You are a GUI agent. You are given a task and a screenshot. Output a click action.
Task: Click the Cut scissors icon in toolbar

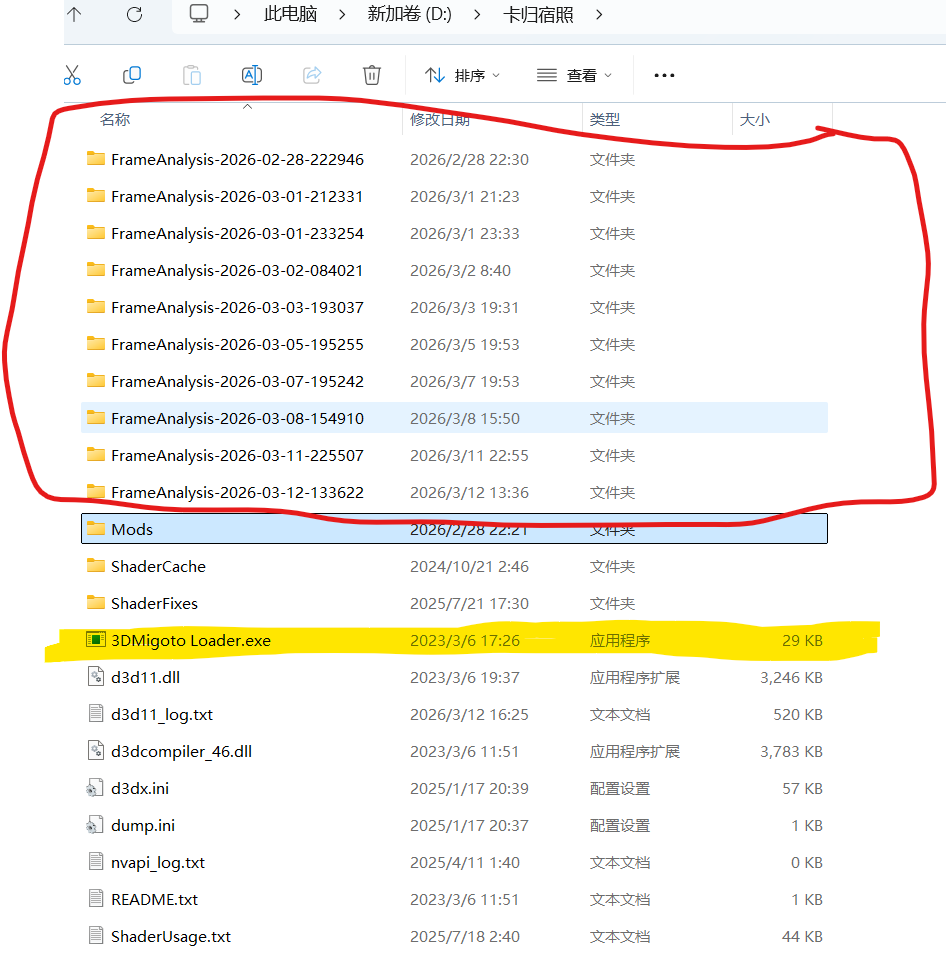(72, 75)
